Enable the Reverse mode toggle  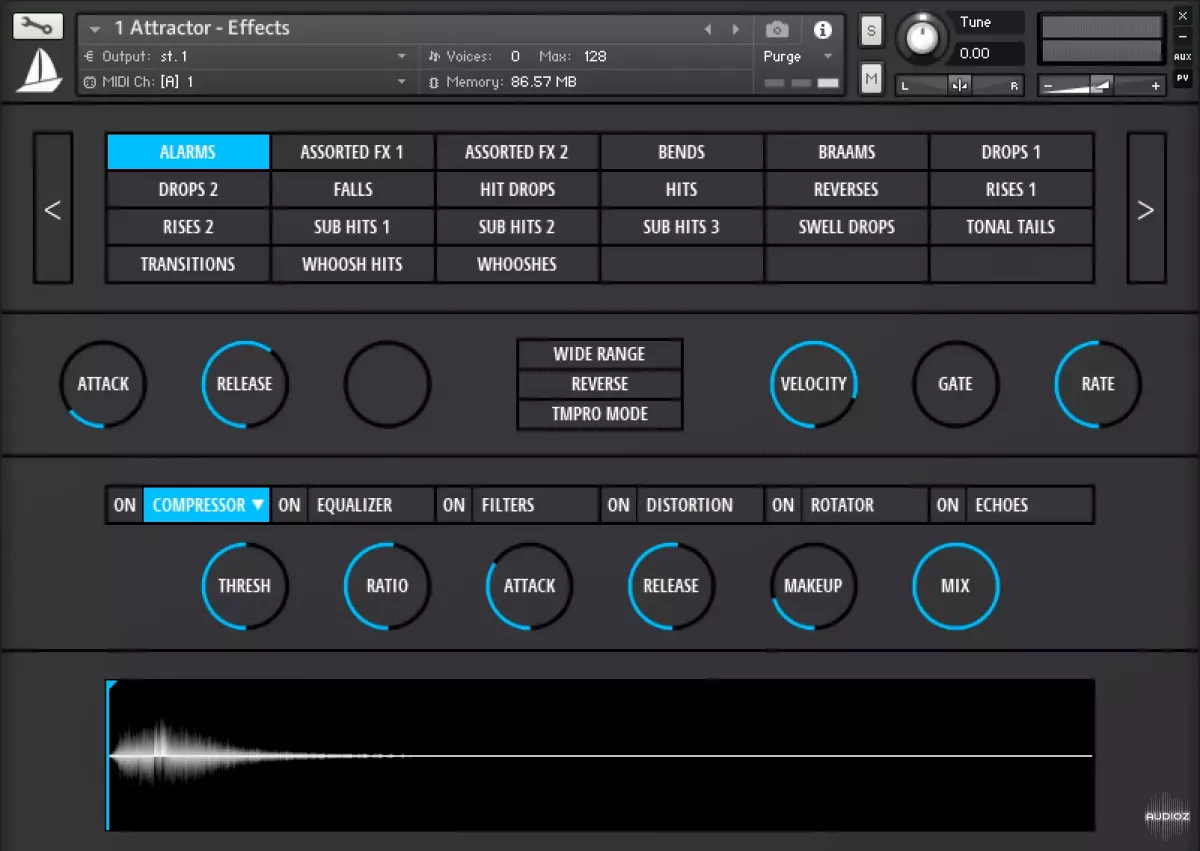click(599, 384)
